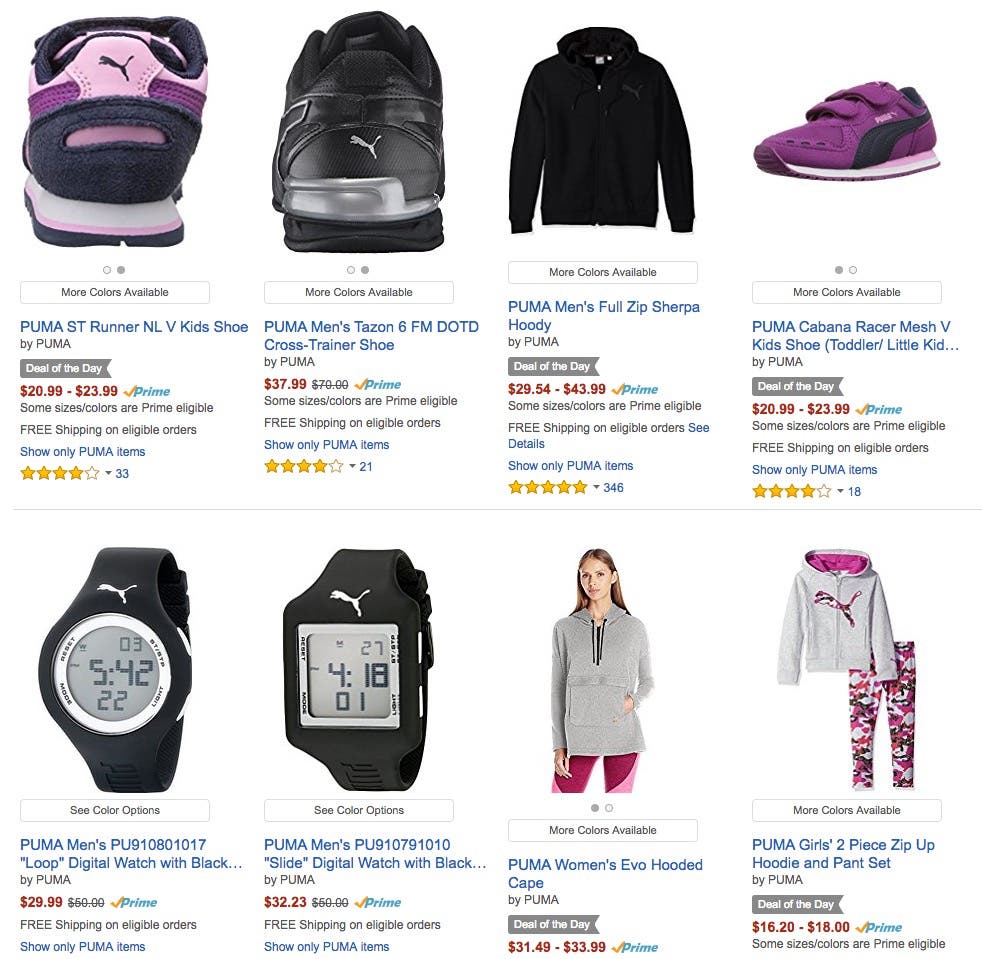Click the Deal of the Day badge on Sherpa Hoody
The image size is (982, 959).
pos(553,366)
